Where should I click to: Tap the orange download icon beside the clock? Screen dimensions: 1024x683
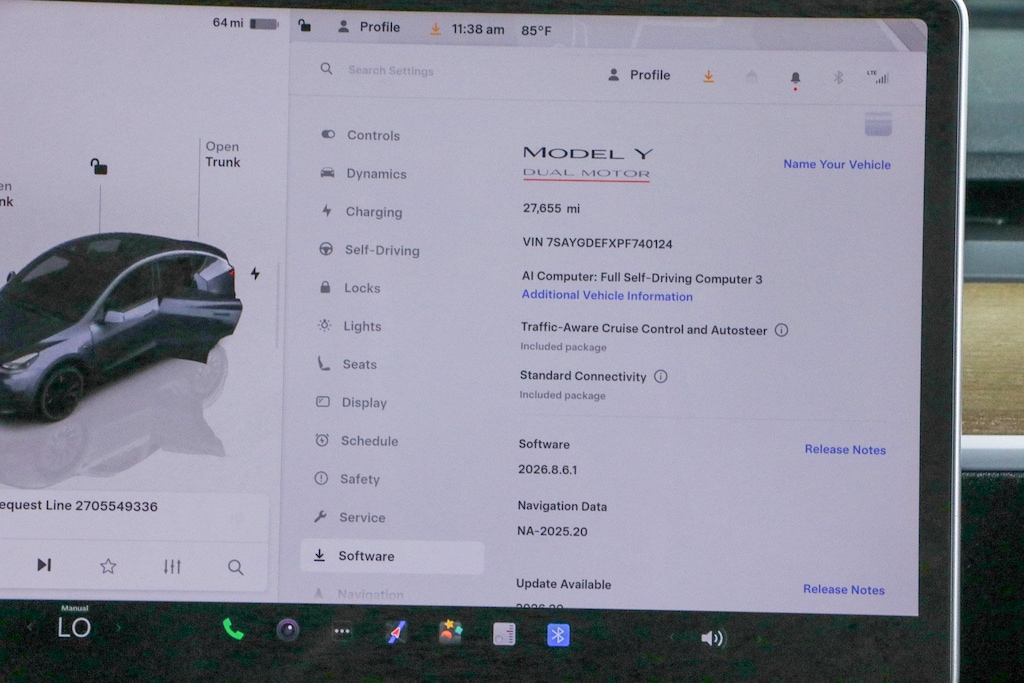[435, 29]
